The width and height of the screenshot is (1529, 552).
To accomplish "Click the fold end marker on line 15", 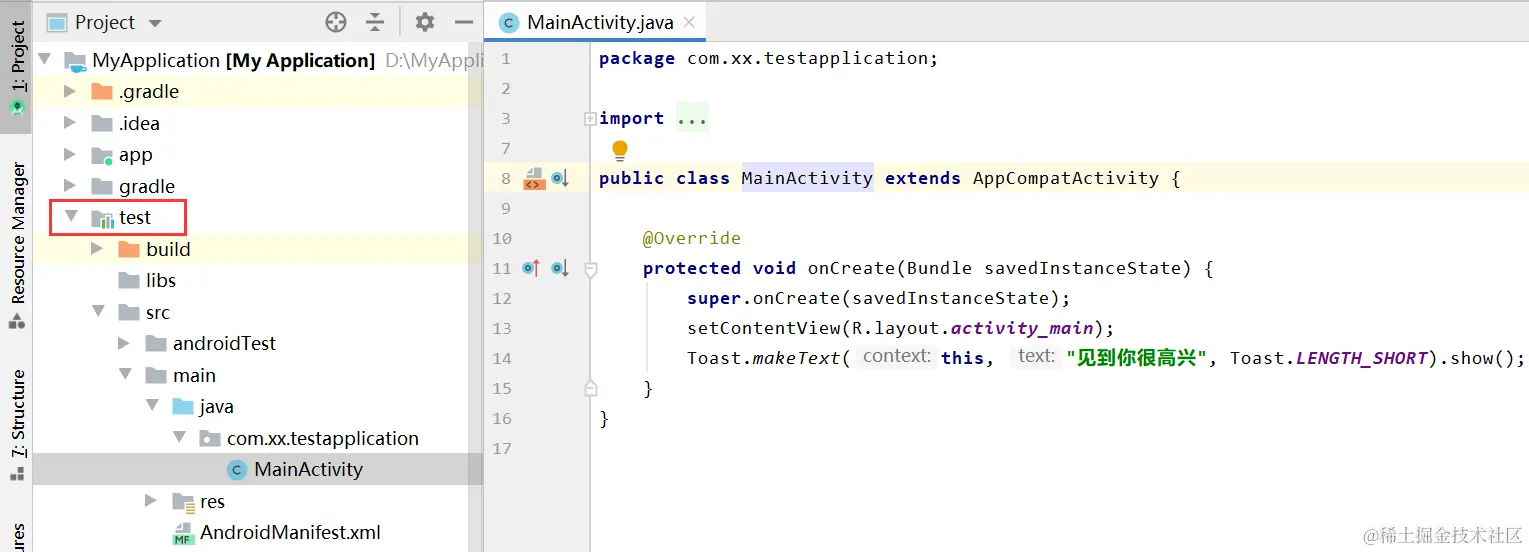I will tap(590, 388).
